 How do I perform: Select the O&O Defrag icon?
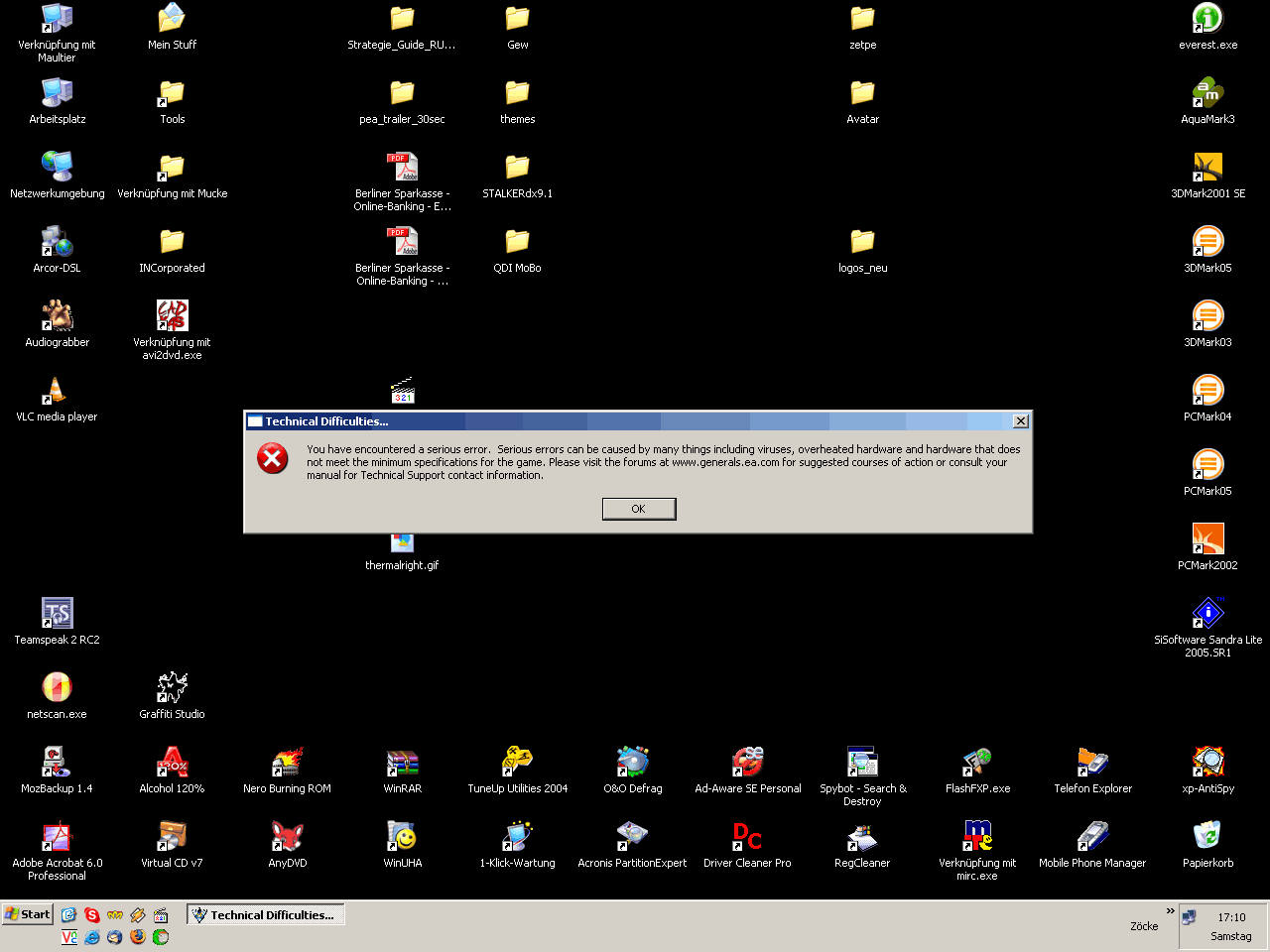pos(632,771)
